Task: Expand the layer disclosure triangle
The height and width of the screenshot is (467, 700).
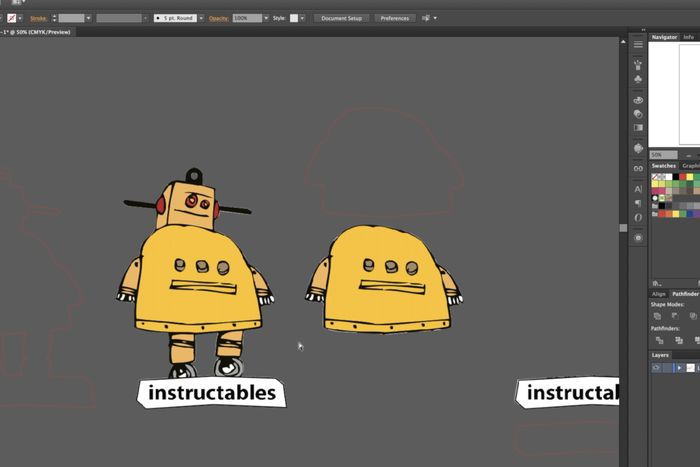Action: pyautogui.click(x=680, y=368)
